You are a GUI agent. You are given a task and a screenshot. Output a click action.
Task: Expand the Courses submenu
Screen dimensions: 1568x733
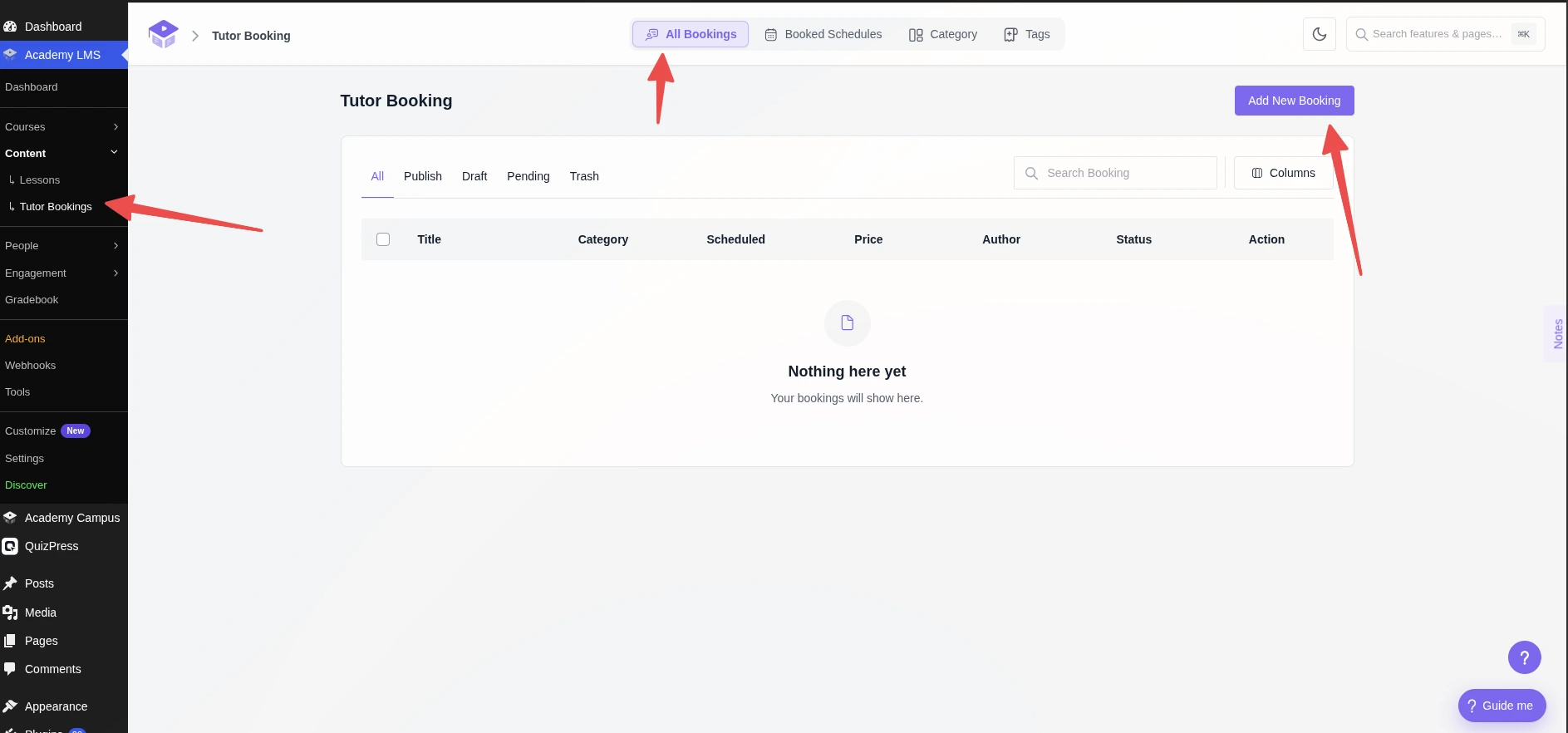coord(116,127)
